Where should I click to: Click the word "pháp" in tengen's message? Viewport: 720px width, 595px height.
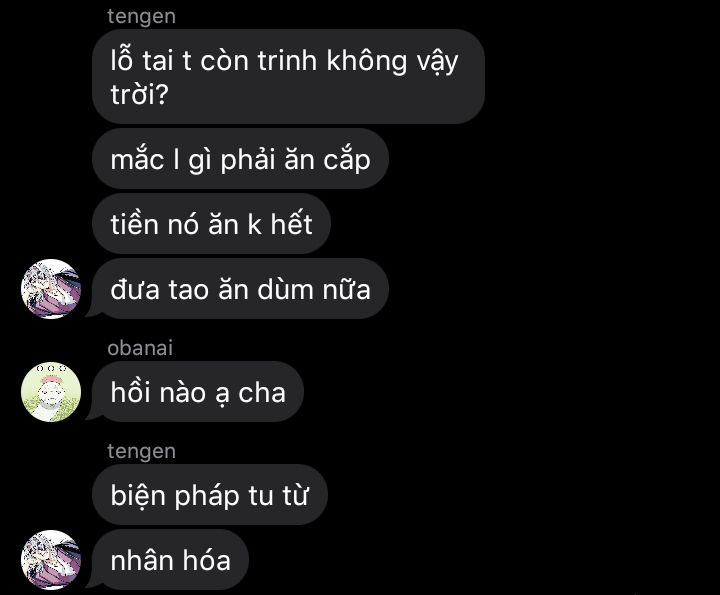pyautogui.click(x=207, y=497)
